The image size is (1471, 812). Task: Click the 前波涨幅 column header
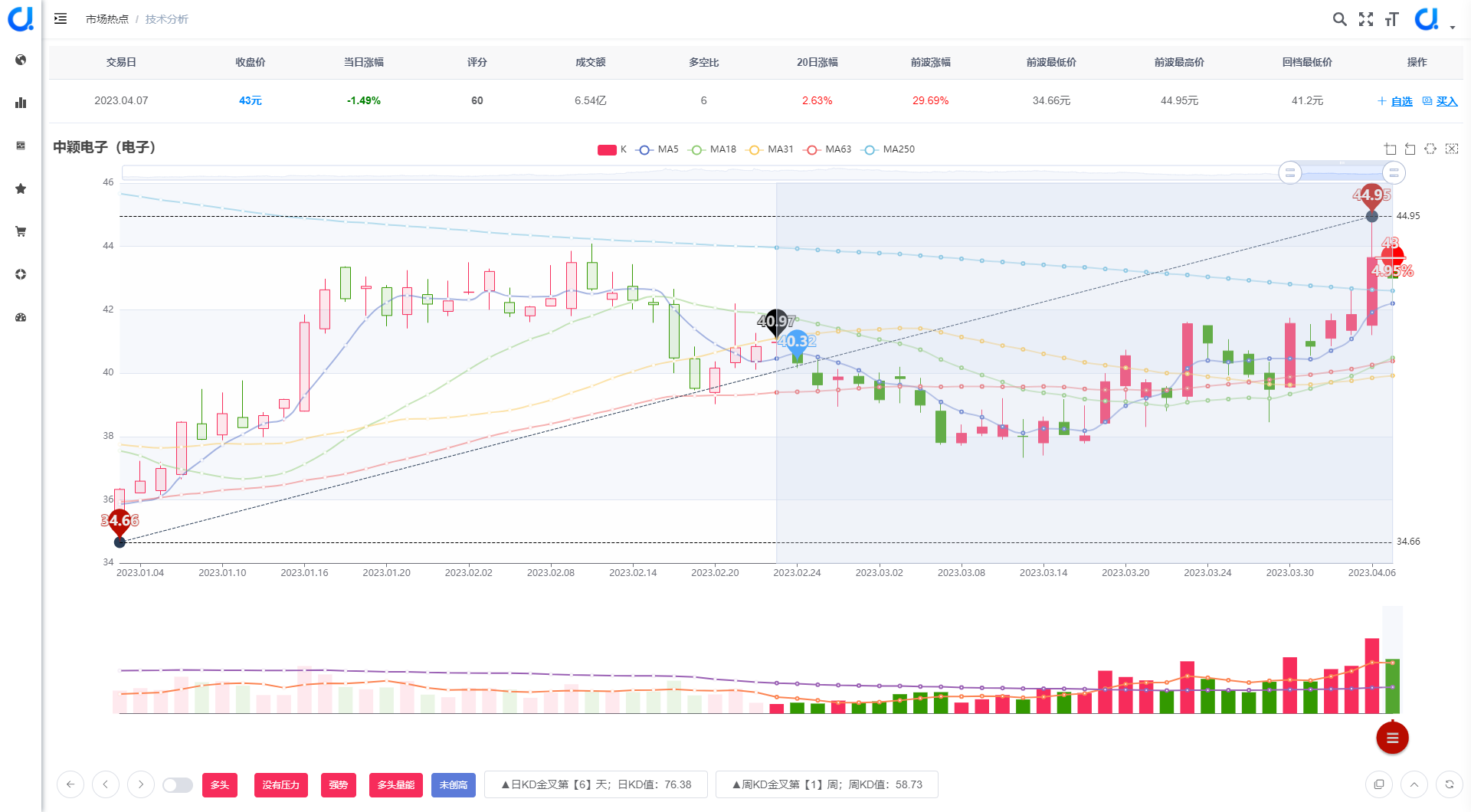click(x=931, y=62)
